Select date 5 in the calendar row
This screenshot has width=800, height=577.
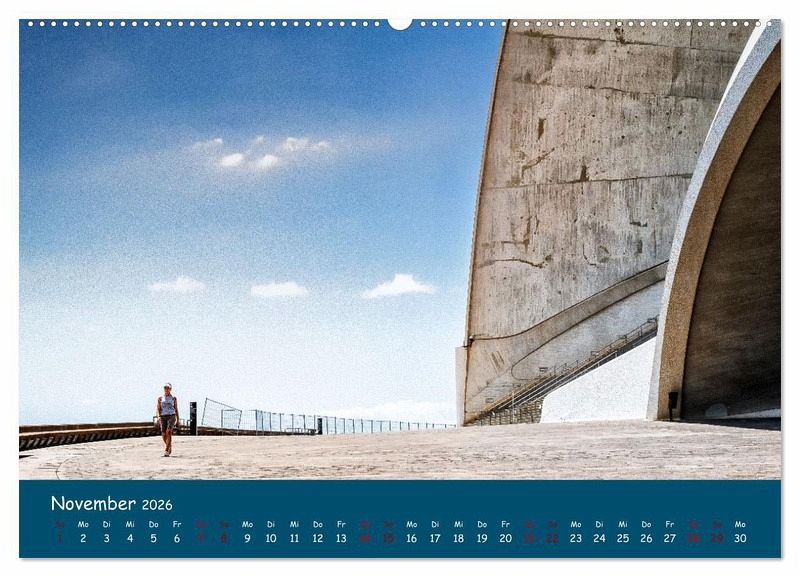point(154,538)
